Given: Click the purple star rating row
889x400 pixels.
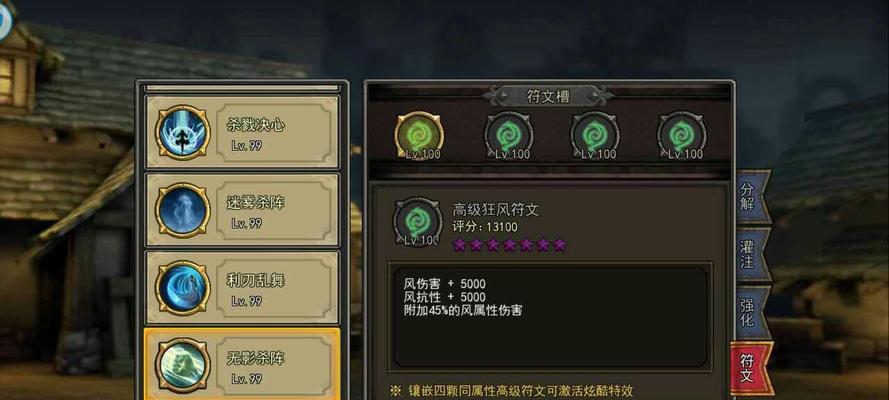Looking at the screenshot, I should (509, 245).
